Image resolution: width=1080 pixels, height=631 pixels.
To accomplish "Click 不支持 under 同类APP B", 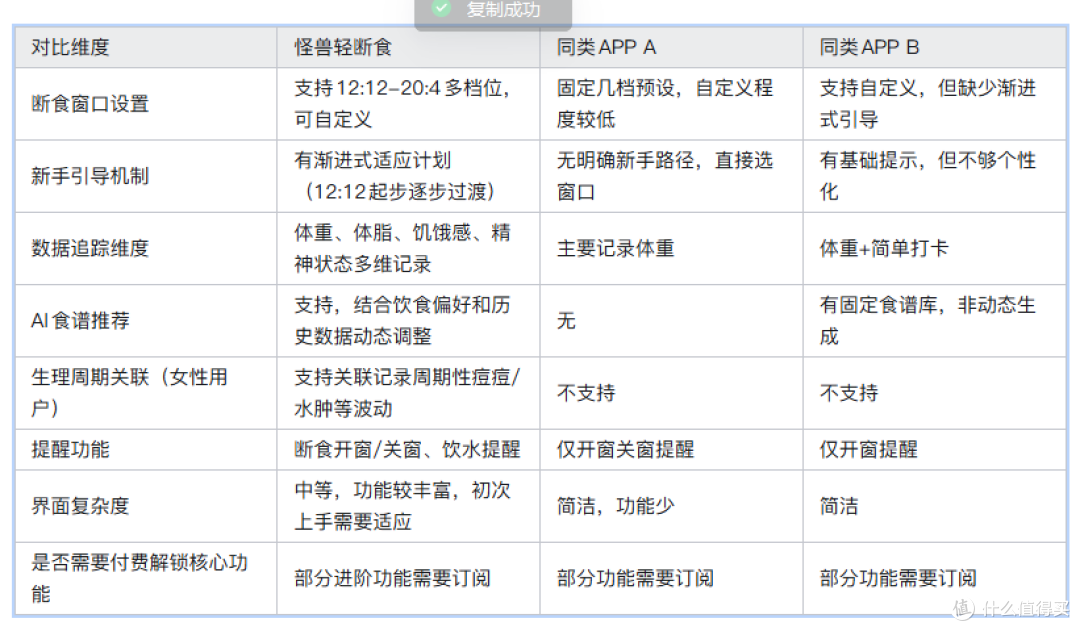I will pyautogui.click(x=935, y=393).
